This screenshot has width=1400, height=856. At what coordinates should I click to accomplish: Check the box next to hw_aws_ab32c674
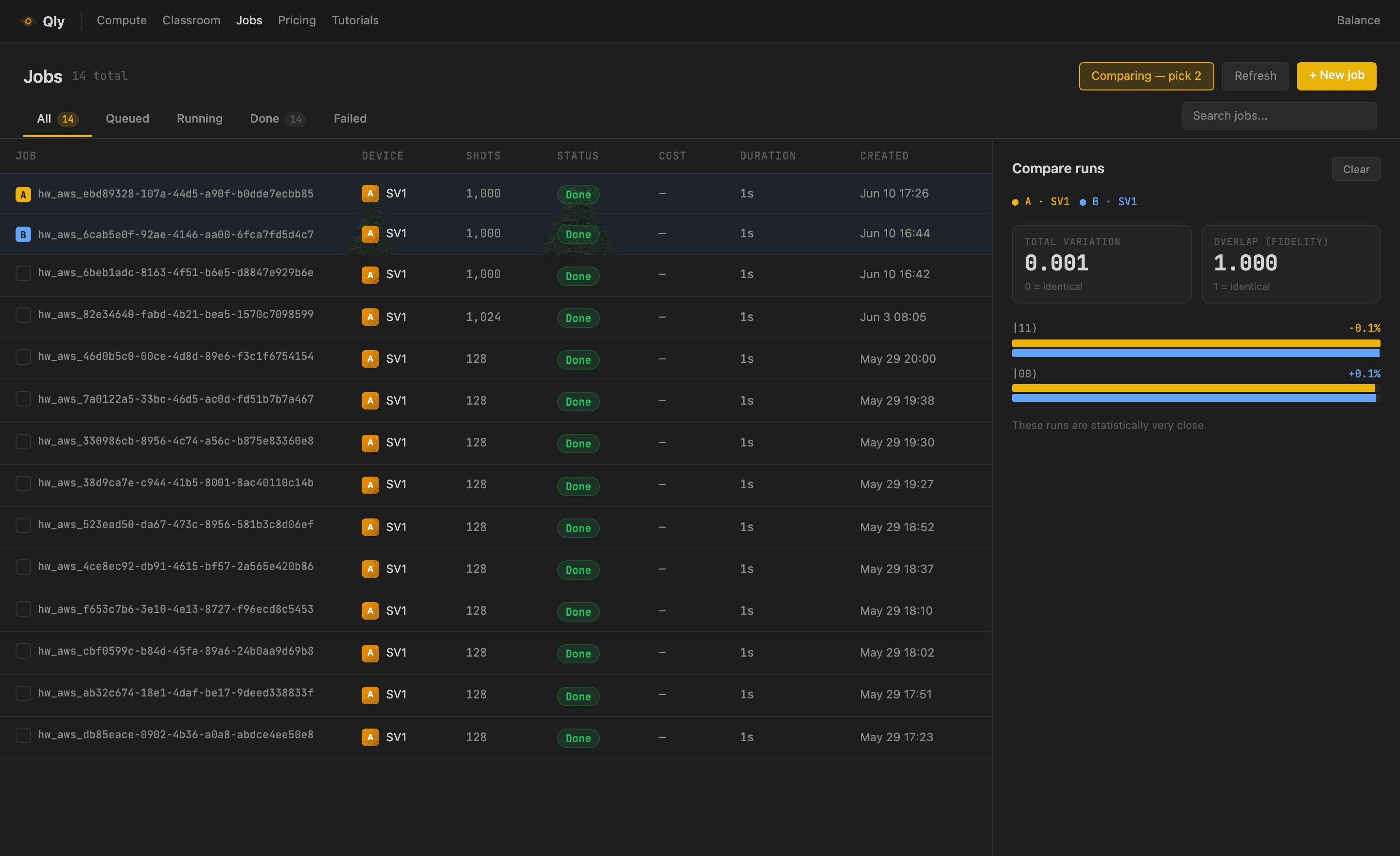[x=23, y=694]
